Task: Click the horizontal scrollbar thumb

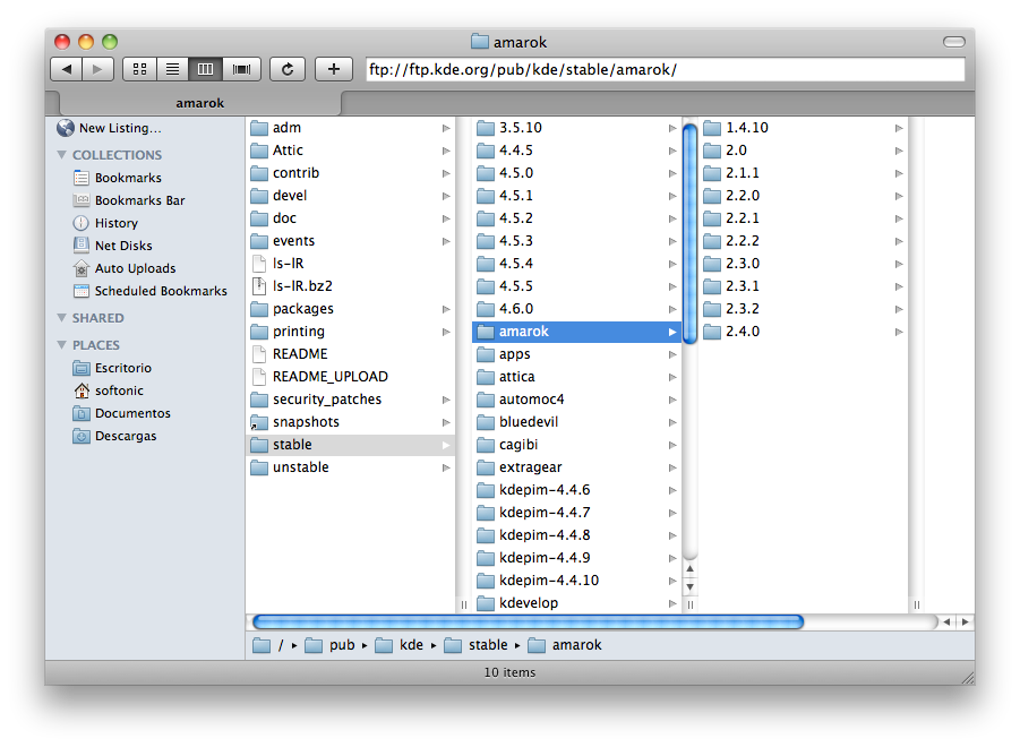Action: click(528, 622)
